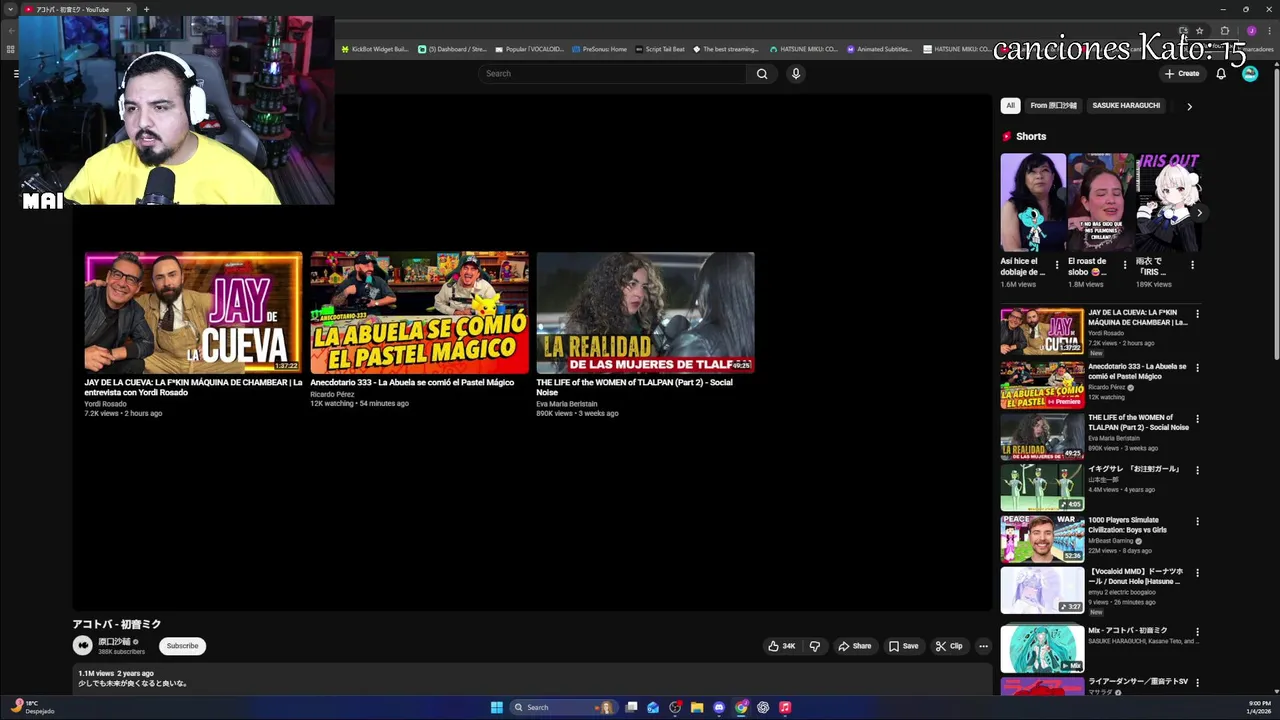1280x720 pixels.
Task: Open Yordi Rosado channel link under endscreen video
Action: (x=105, y=404)
